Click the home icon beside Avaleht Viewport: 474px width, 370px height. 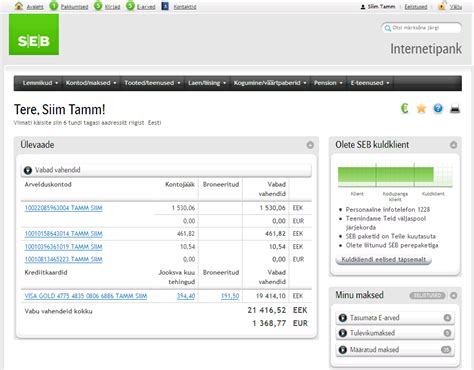click(x=19, y=6)
